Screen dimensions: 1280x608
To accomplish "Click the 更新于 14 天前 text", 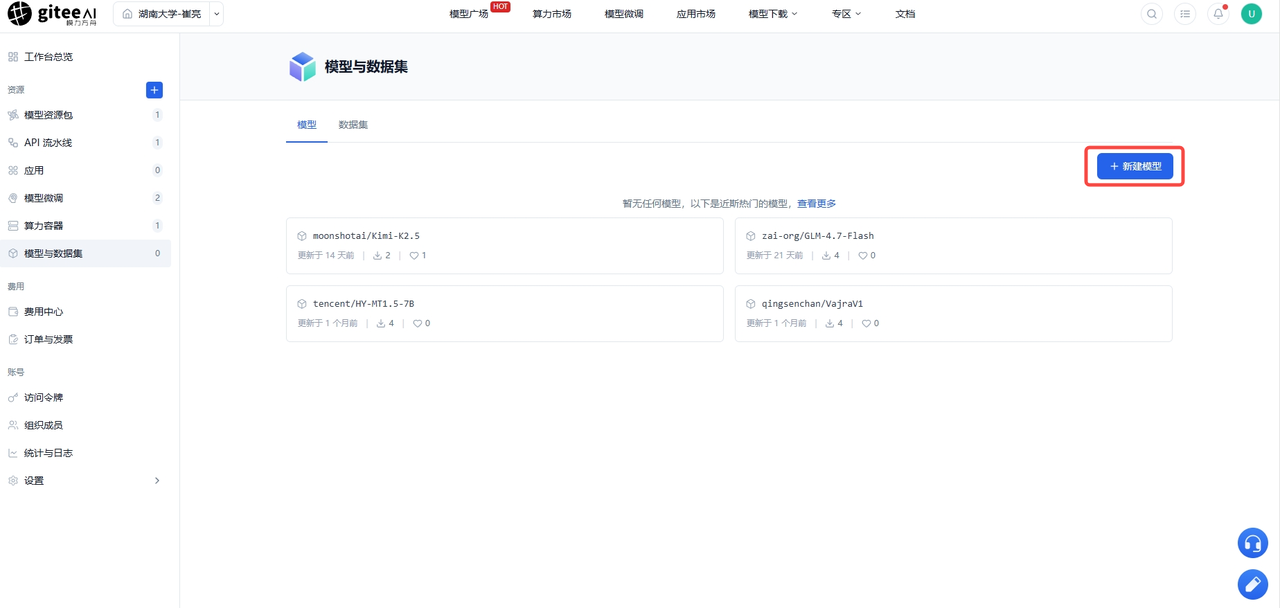I will click(326, 256).
